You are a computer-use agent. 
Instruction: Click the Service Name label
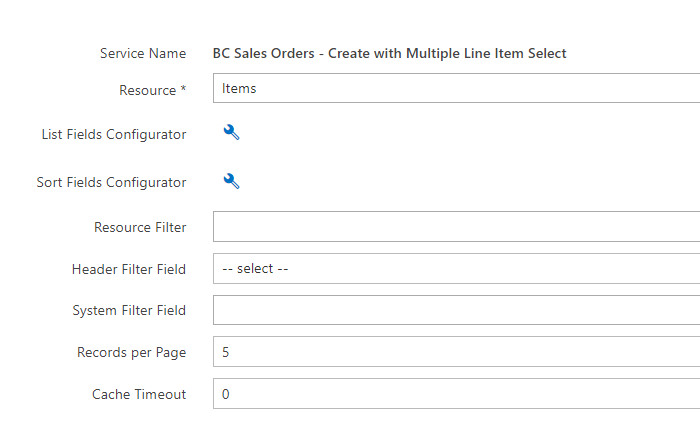(x=143, y=54)
